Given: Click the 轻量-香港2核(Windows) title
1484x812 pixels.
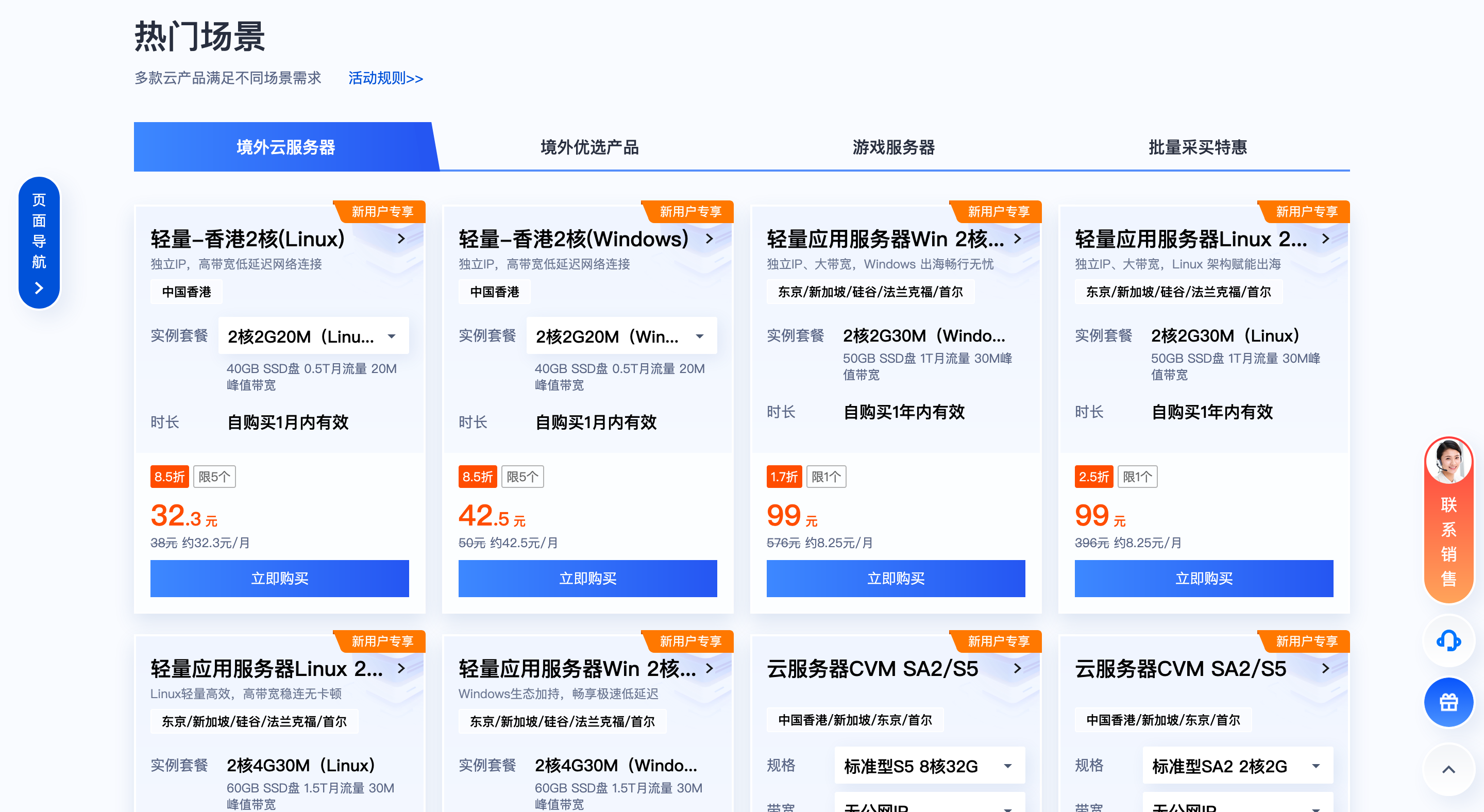Looking at the screenshot, I should 574,239.
